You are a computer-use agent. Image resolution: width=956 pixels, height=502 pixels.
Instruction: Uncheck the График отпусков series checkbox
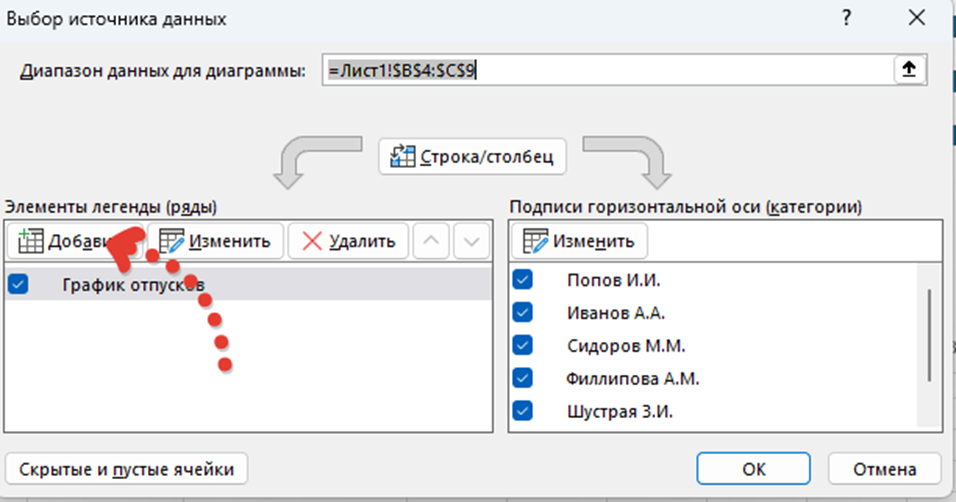pos(19,285)
